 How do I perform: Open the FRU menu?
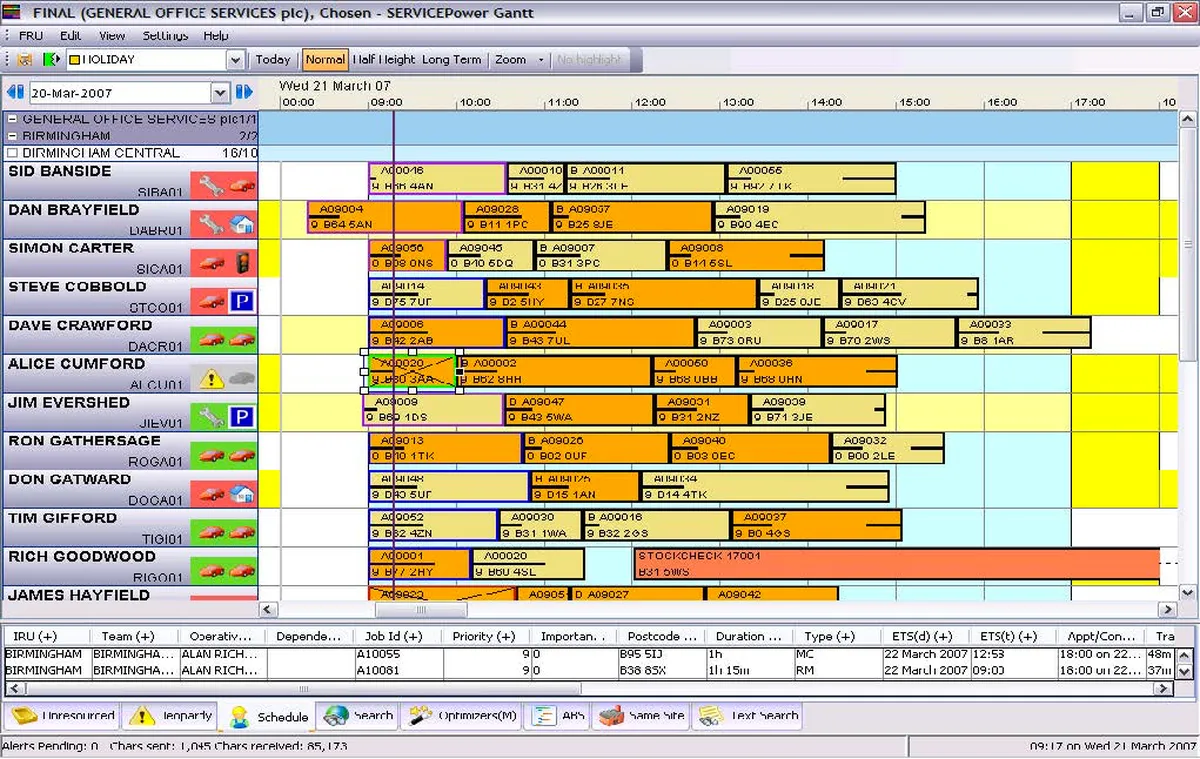tap(30, 35)
